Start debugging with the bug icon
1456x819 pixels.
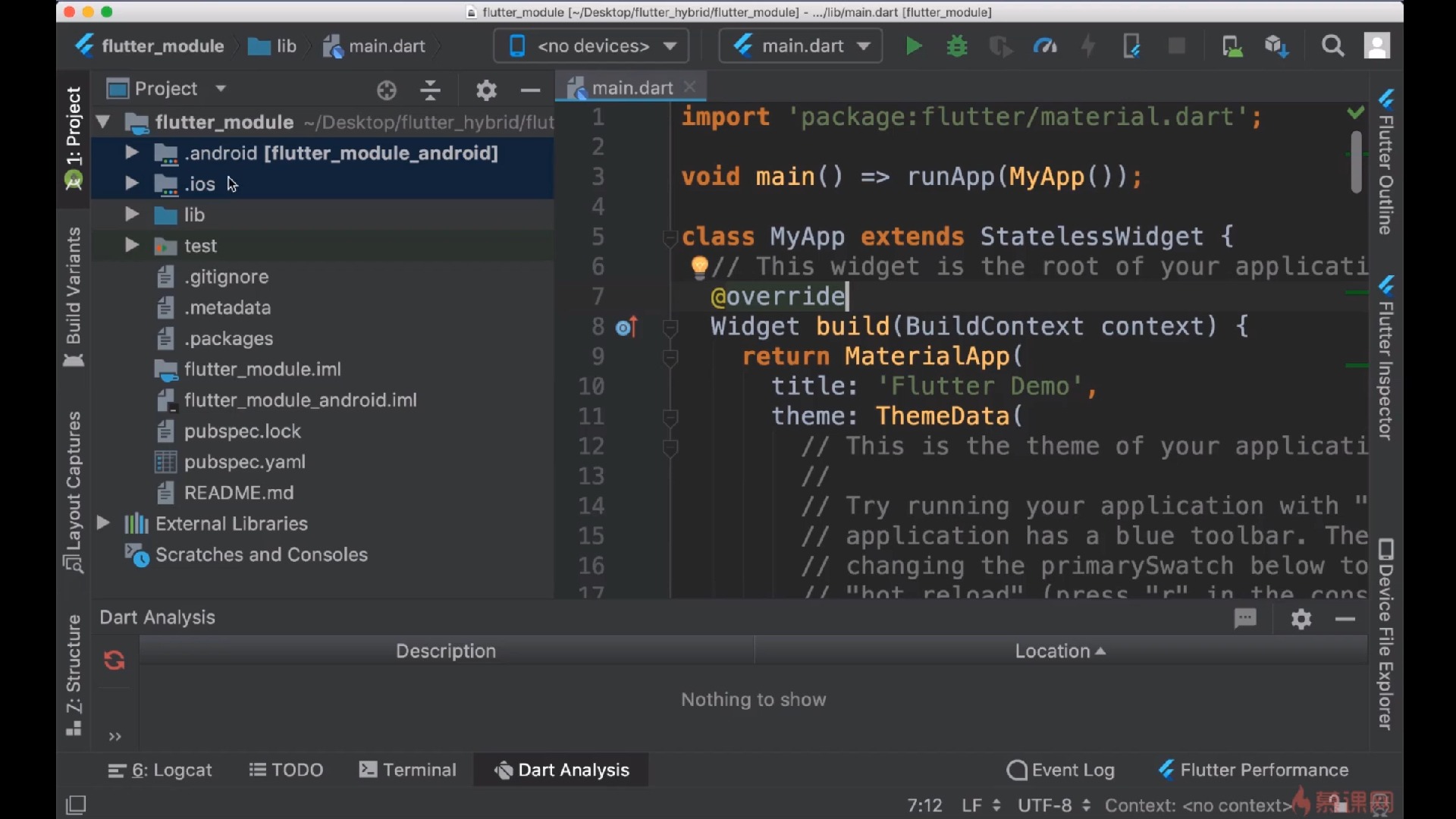pyautogui.click(x=957, y=46)
